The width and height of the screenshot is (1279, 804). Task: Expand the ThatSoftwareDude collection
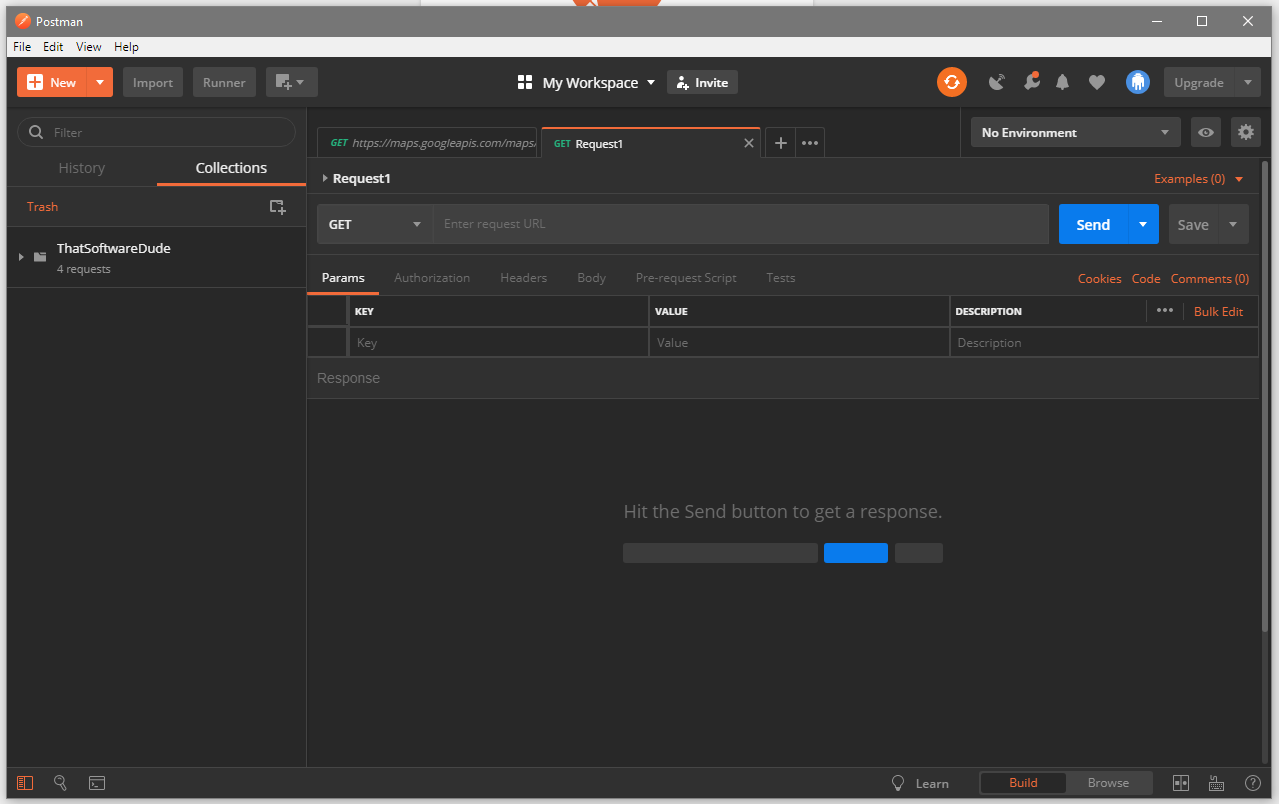21,258
